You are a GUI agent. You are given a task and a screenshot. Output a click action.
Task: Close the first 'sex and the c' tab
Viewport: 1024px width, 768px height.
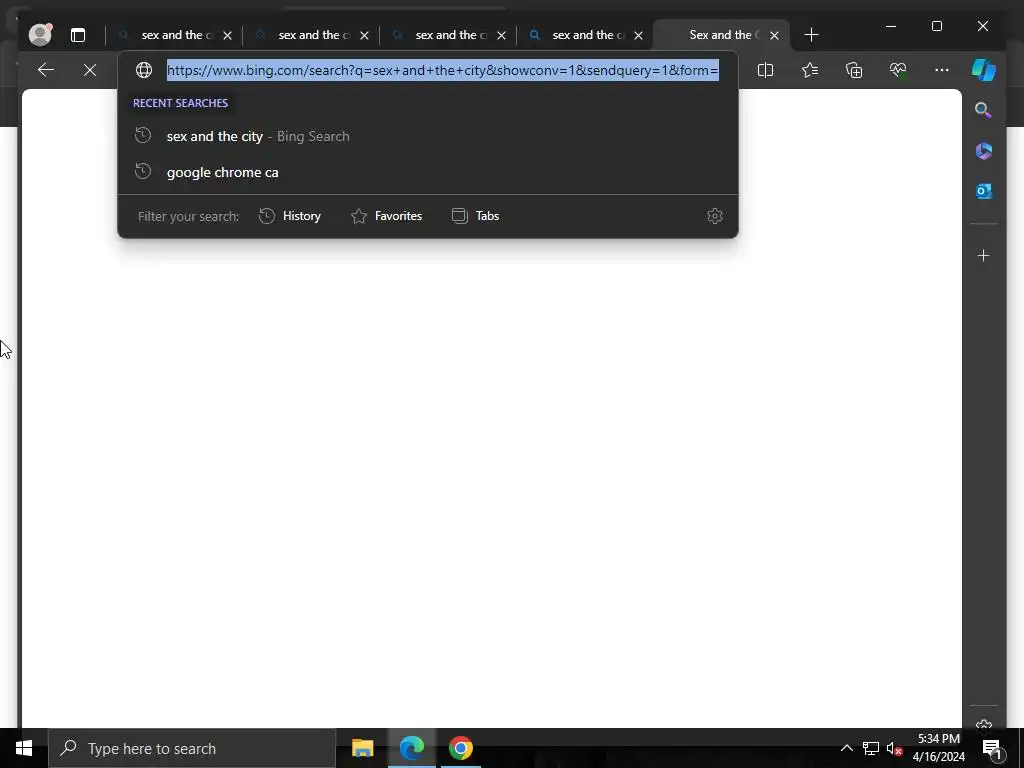pos(227,36)
